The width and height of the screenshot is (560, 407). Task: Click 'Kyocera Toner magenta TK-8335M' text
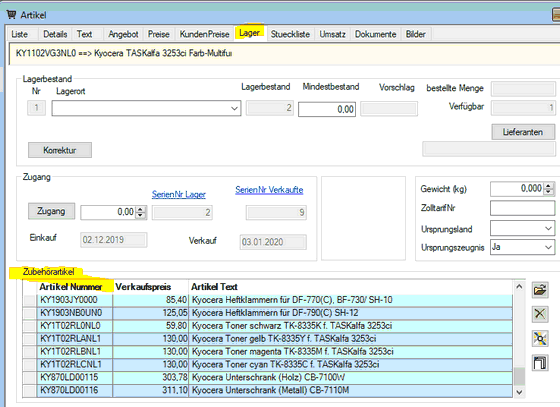point(292,351)
